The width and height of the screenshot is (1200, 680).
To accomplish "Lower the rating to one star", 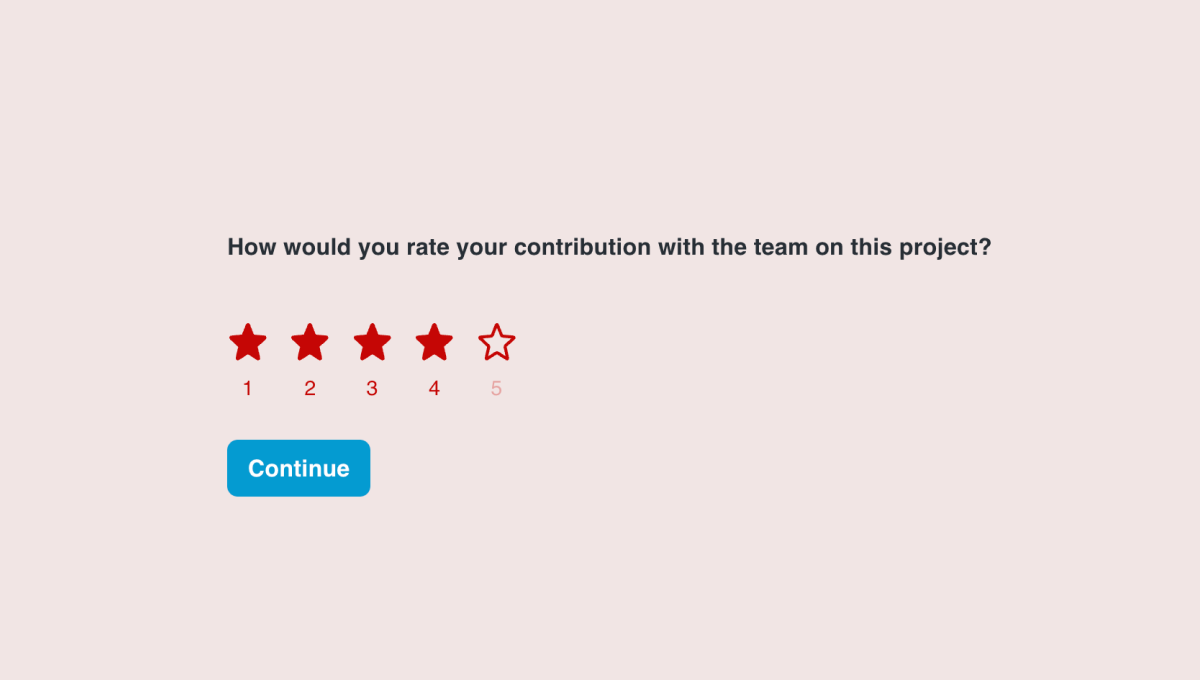I will tap(248, 342).
